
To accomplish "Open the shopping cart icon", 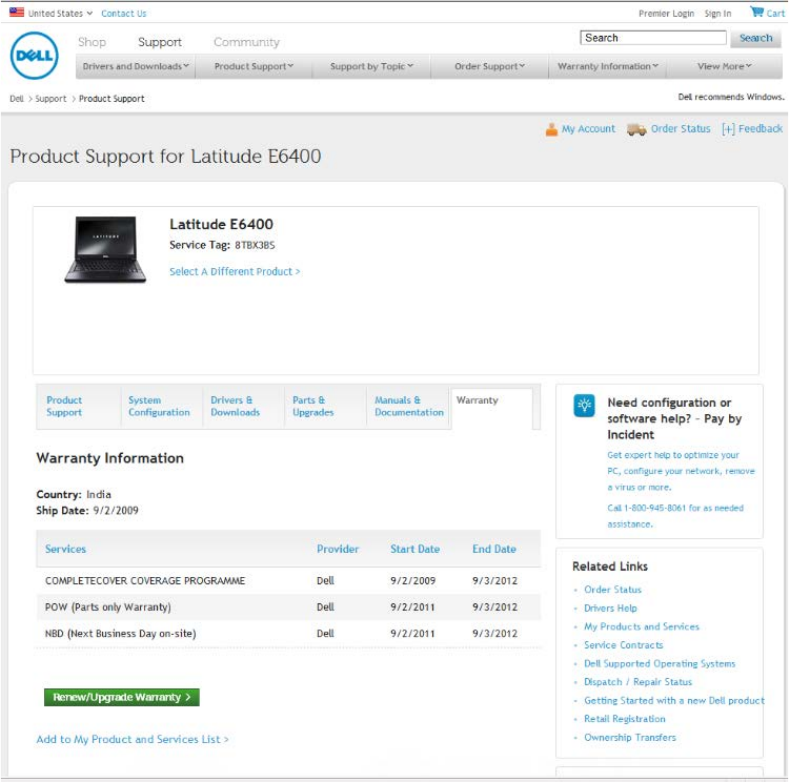I will click(757, 12).
